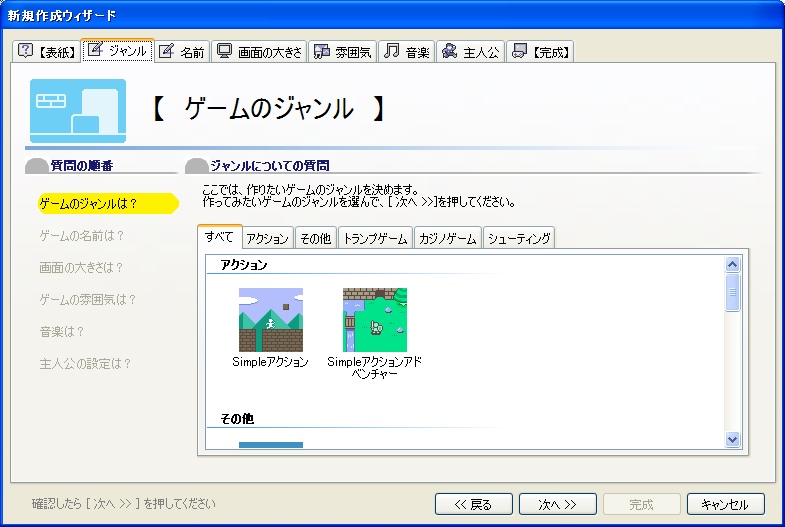This screenshot has height=527, width=785.
Task: Click the << 戻る button
Action: coord(474,504)
